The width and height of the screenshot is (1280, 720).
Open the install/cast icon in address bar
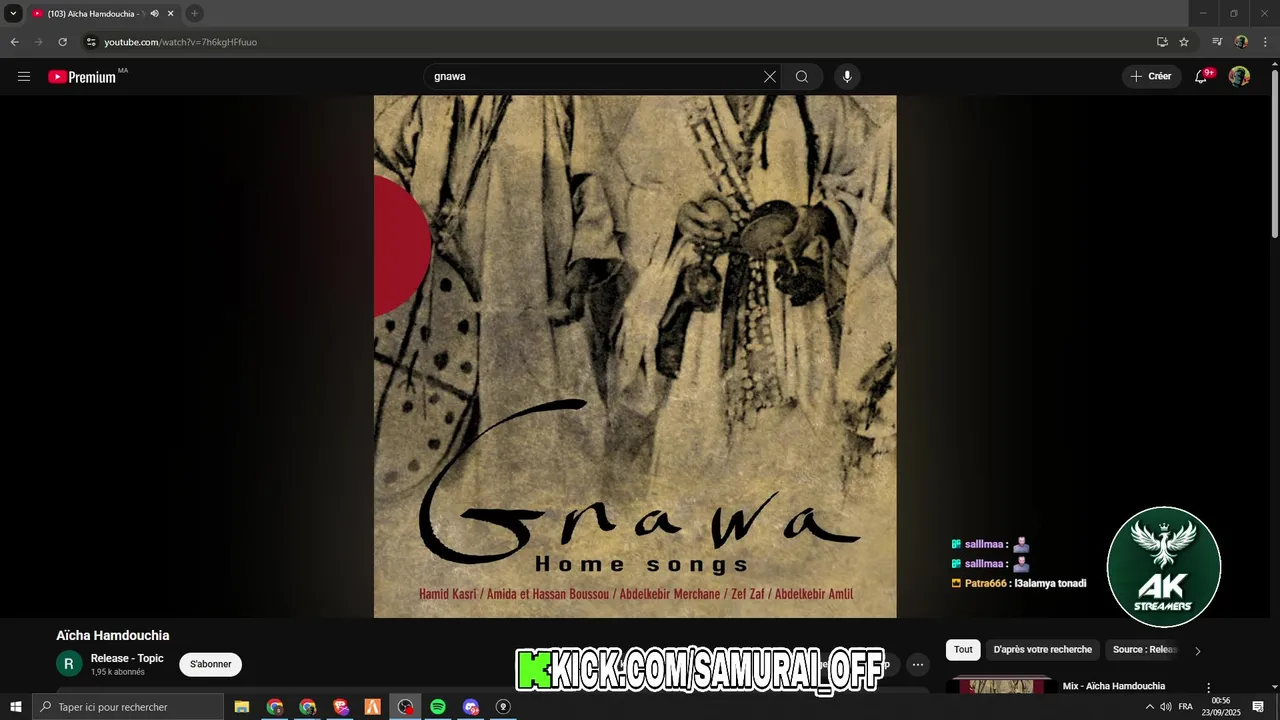tap(1162, 42)
